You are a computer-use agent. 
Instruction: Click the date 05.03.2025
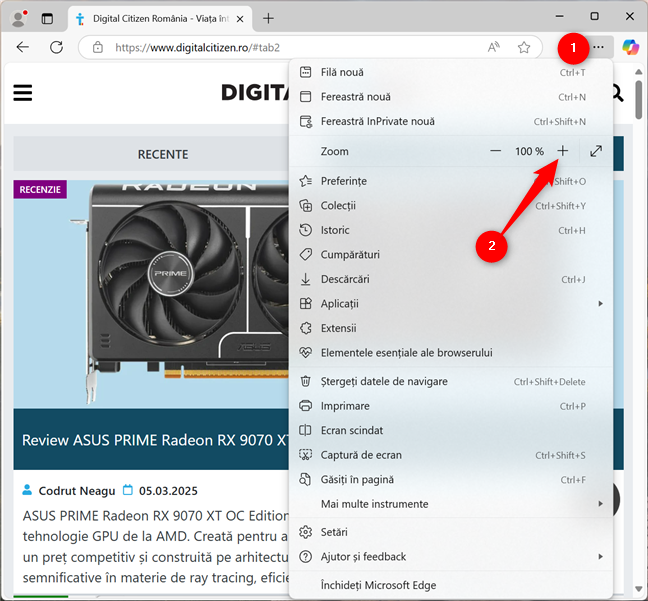pos(168,491)
